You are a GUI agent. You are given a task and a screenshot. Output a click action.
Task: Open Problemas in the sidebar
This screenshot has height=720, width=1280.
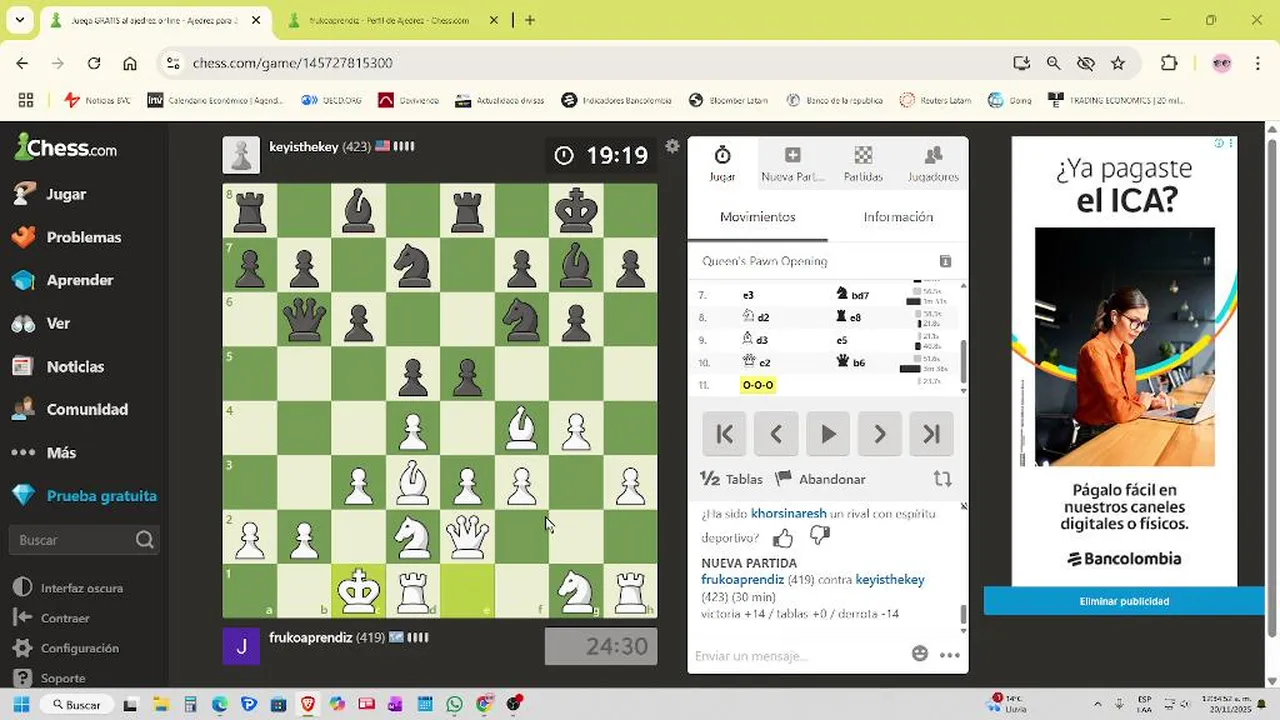coord(66,237)
